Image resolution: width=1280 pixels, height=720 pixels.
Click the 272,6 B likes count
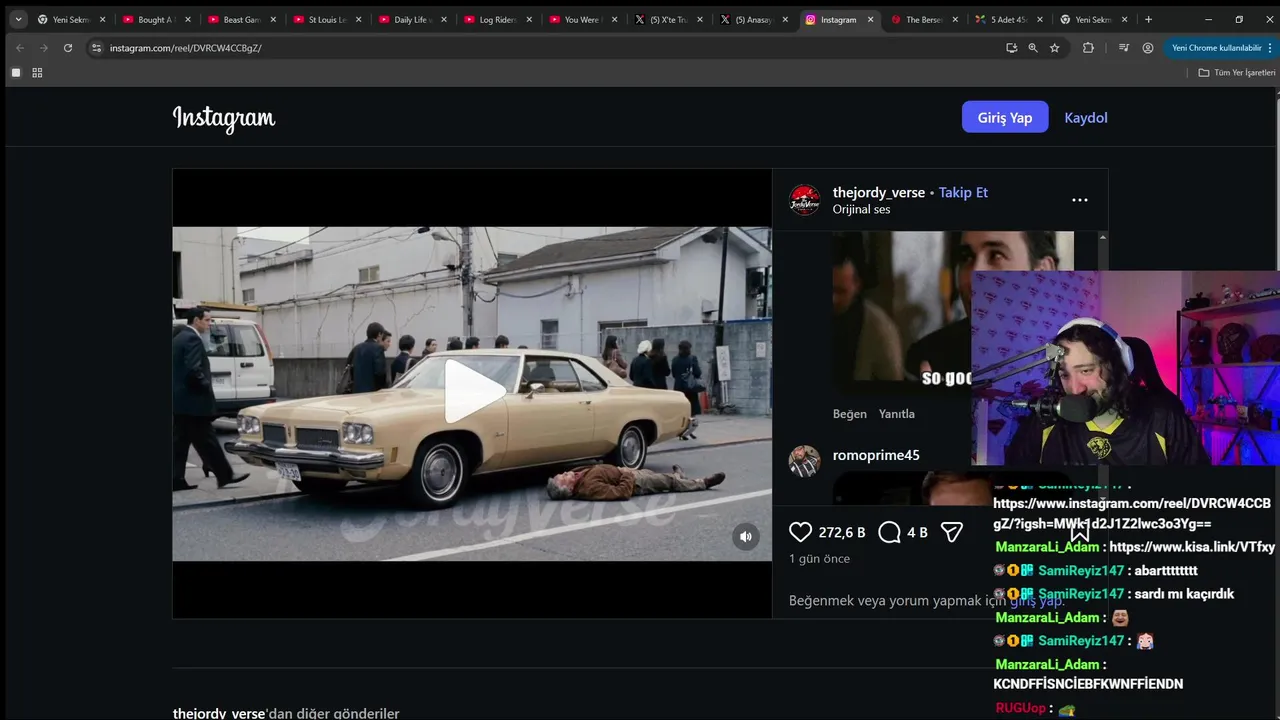(x=842, y=533)
